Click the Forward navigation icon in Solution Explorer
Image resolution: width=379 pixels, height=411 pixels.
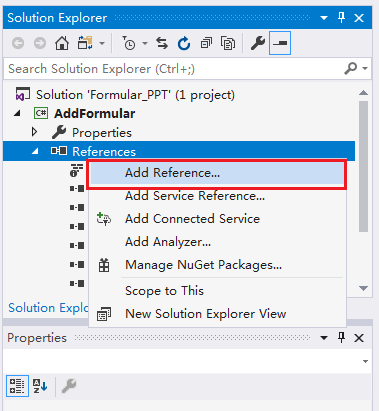click(40, 43)
